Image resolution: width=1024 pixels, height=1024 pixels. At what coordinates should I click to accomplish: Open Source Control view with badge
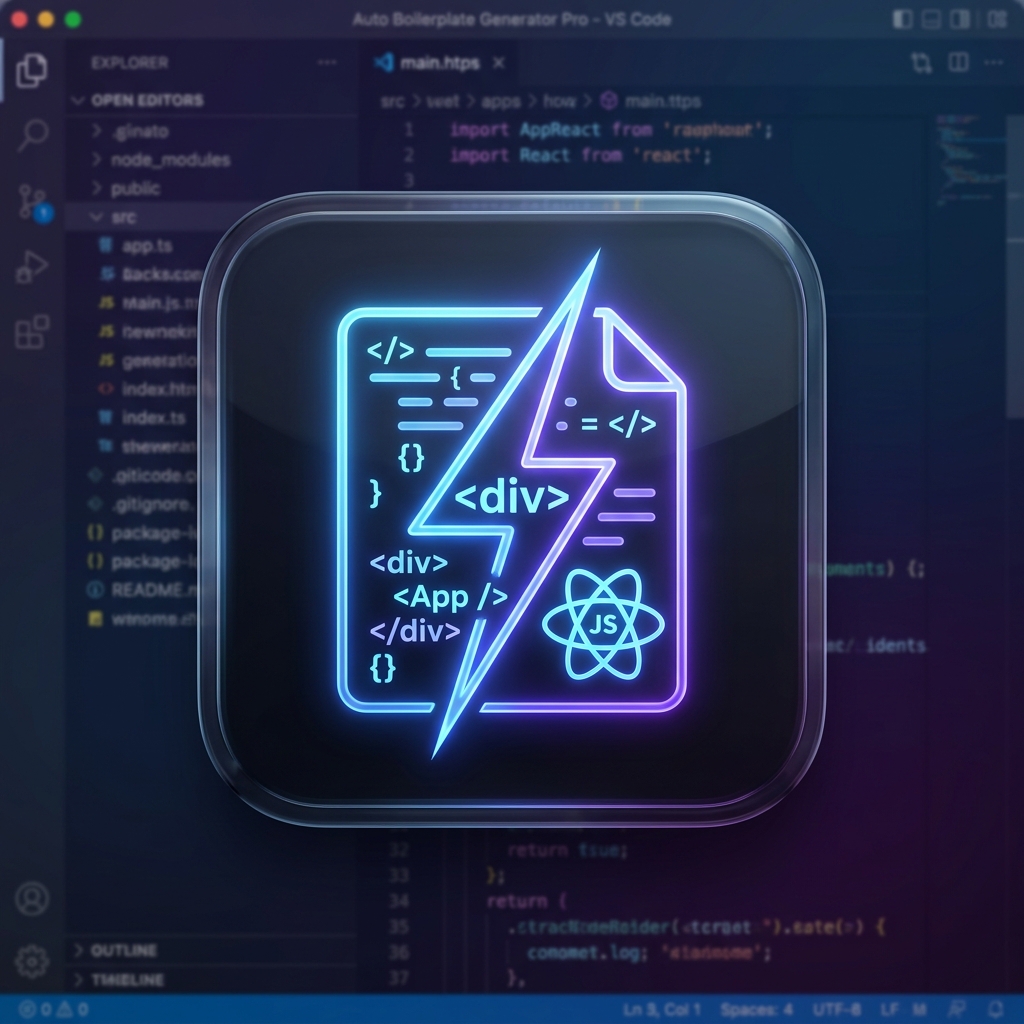[35, 202]
